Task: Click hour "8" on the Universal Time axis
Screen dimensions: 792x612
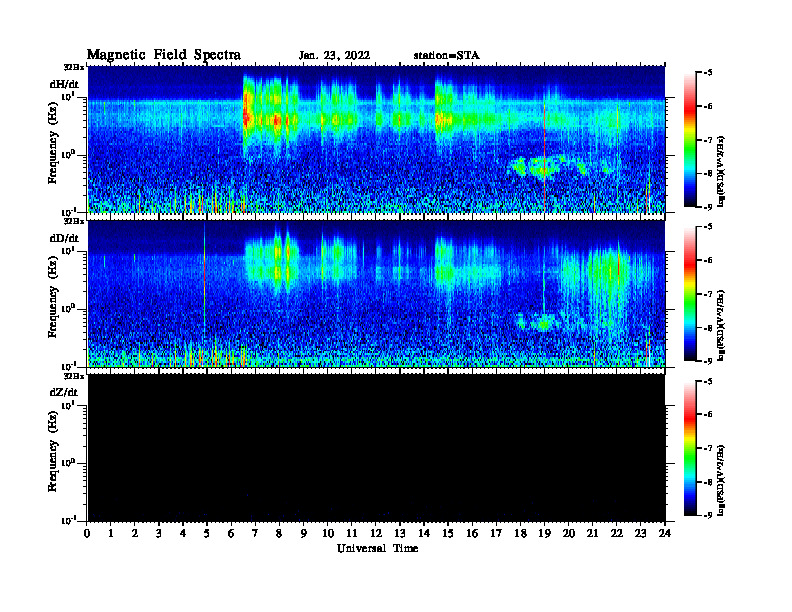Action: coord(279,533)
